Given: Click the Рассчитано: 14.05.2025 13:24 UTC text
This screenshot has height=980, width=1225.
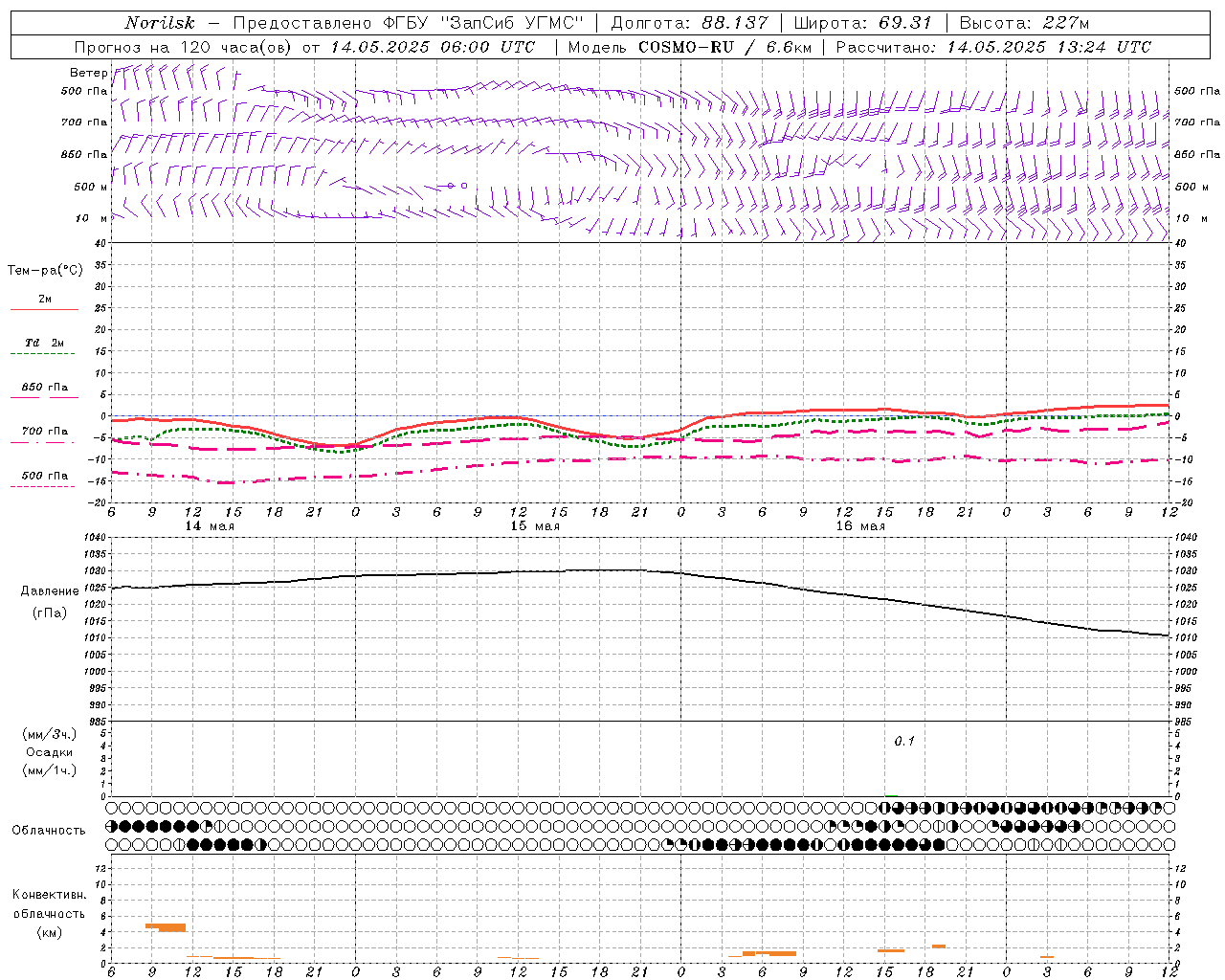Looking at the screenshot, I should pos(993,47).
